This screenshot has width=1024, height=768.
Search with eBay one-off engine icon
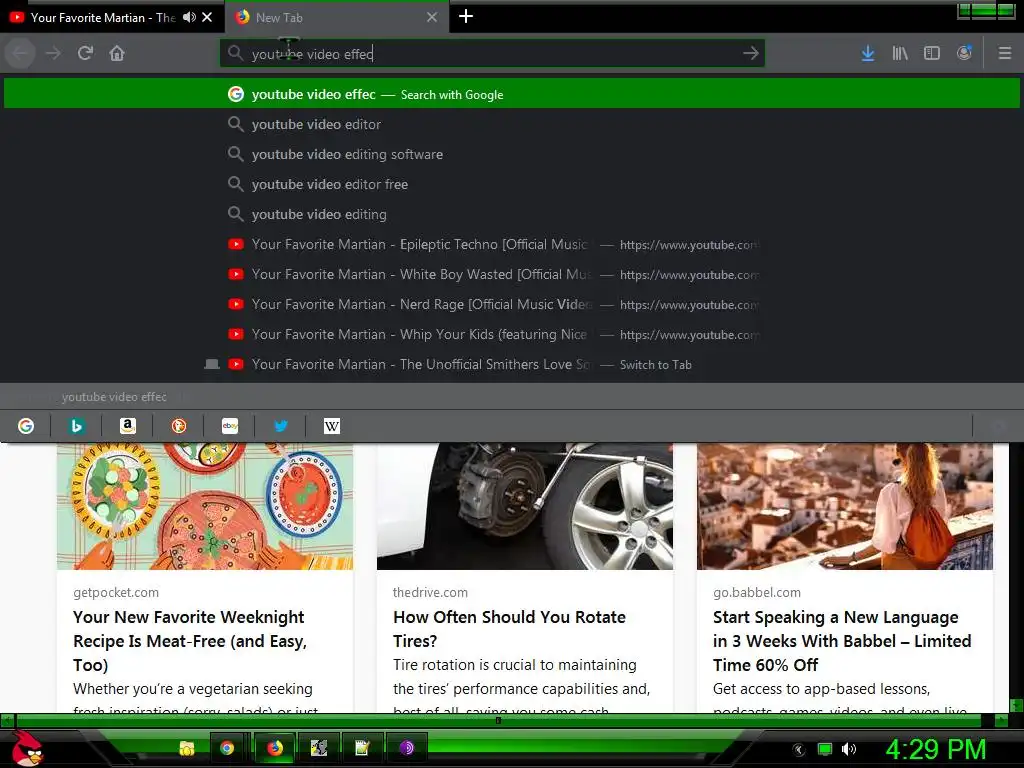click(x=230, y=426)
